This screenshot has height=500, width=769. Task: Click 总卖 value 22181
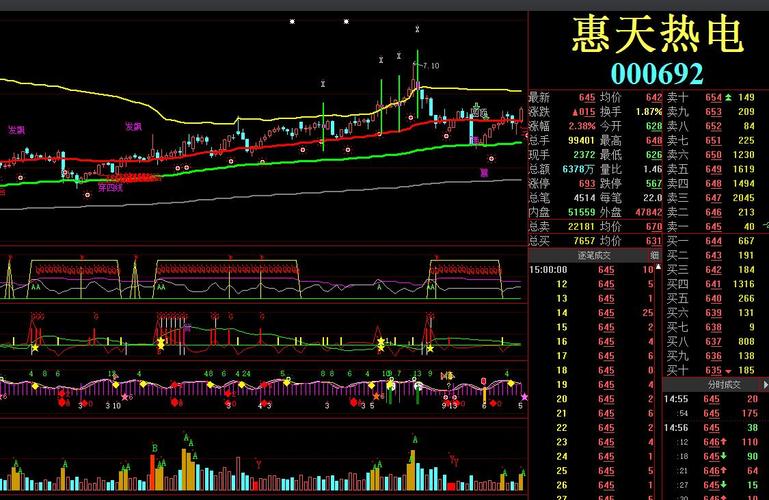(581, 226)
